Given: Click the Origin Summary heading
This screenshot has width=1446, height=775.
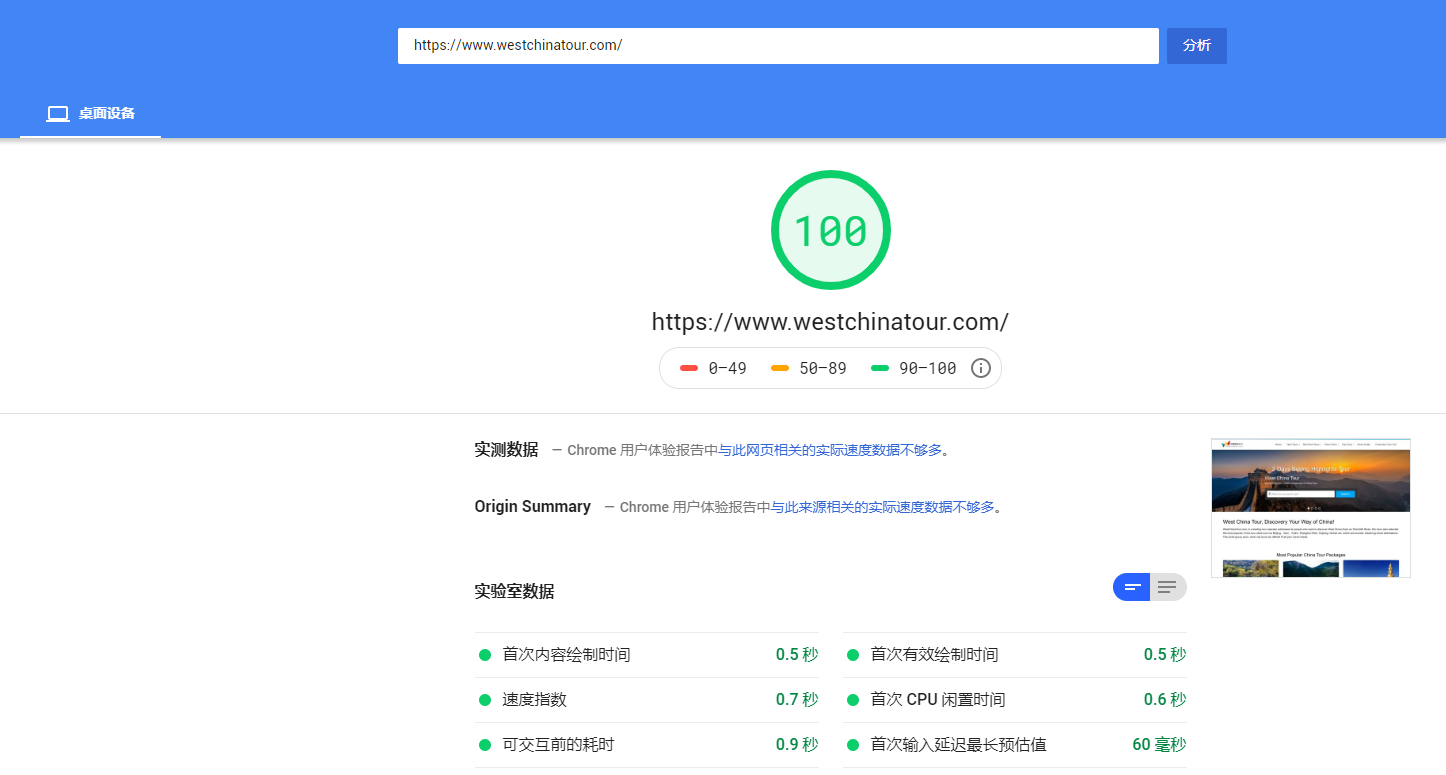Looking at the screenshot, I should point(533,507).
